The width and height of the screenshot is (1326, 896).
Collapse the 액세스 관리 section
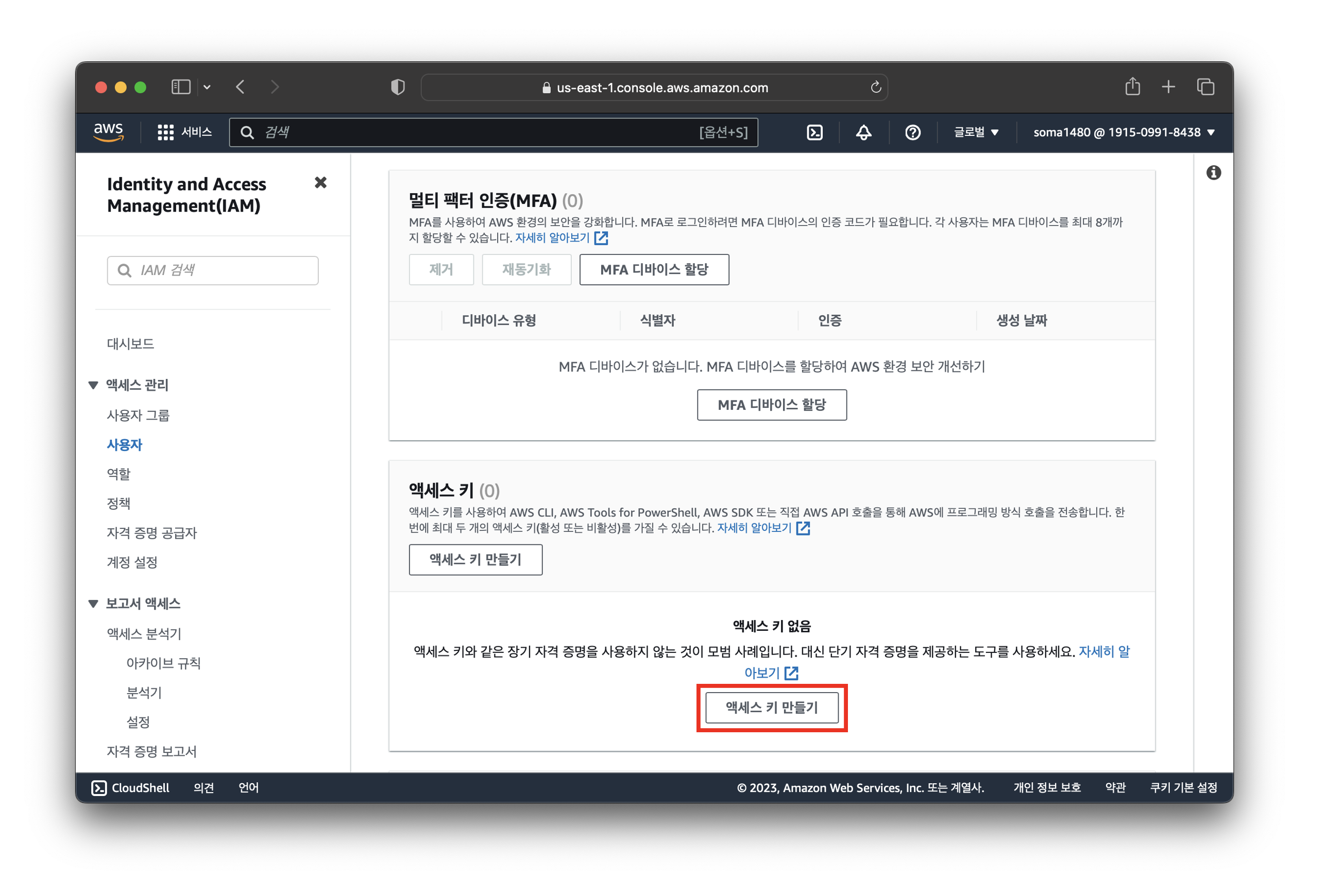(94, 385)
